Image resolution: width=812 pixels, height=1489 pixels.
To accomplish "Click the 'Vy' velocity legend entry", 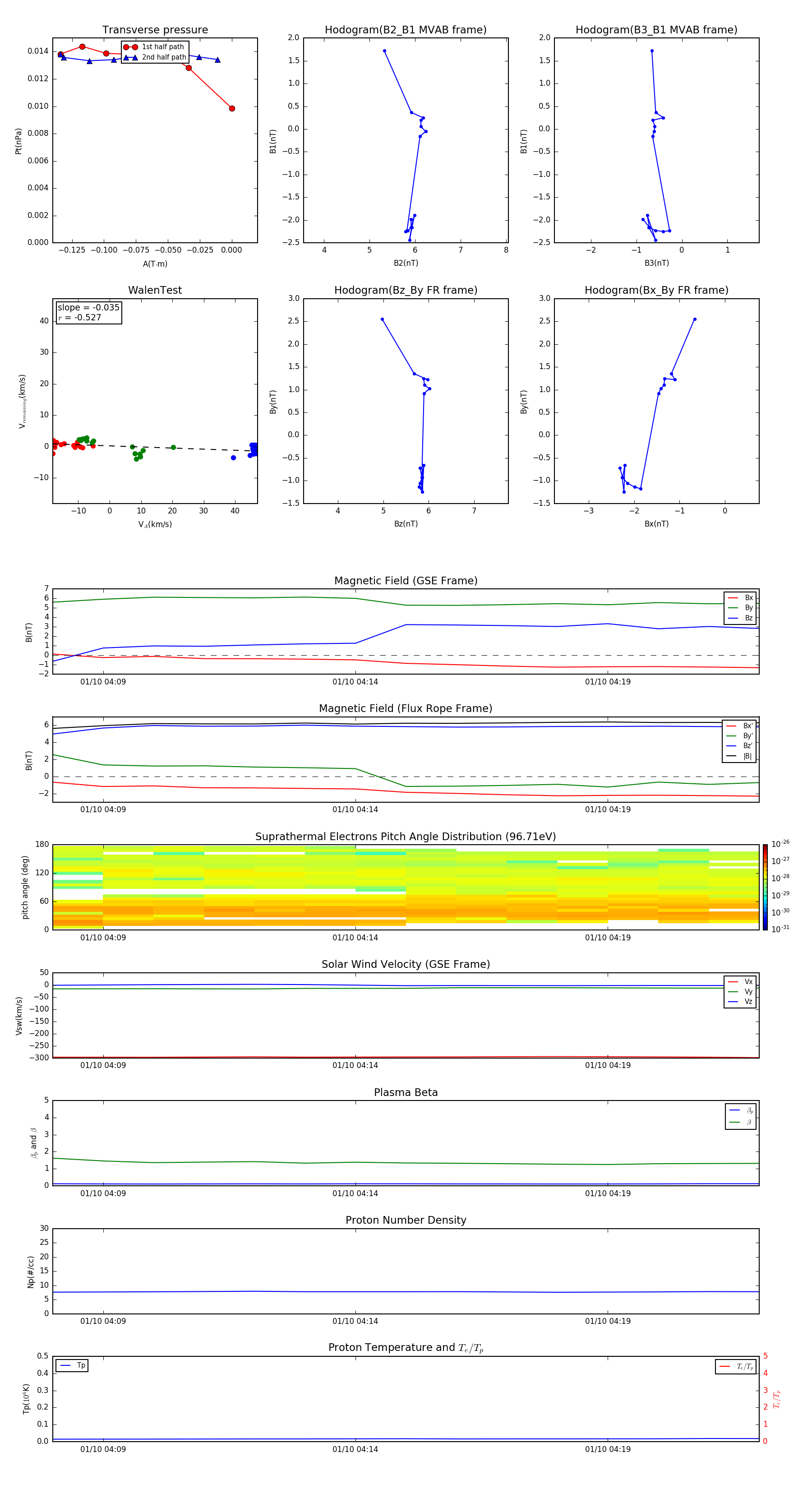I will pos(740,991).
